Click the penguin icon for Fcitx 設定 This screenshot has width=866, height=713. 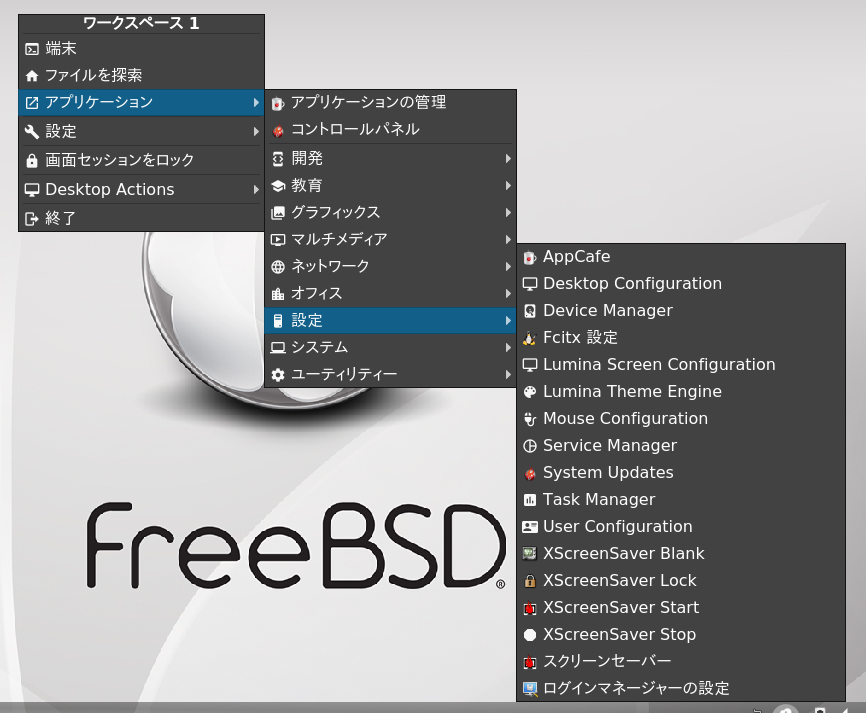[x=530, y=338]
